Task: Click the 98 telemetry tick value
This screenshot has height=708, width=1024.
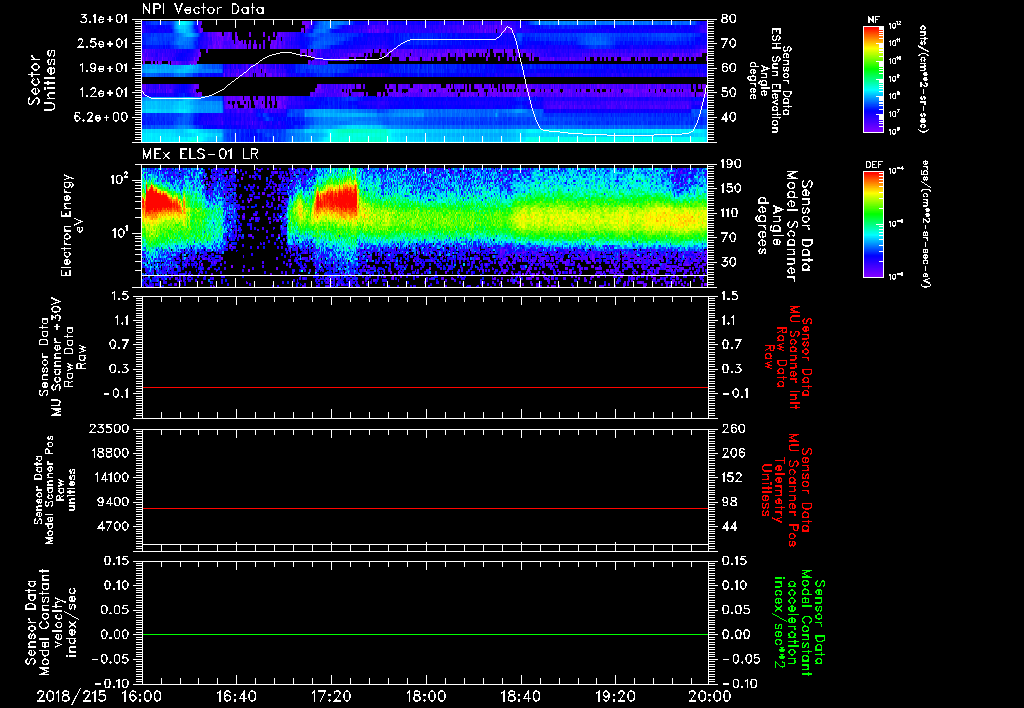Action: [x=728, y=502]
